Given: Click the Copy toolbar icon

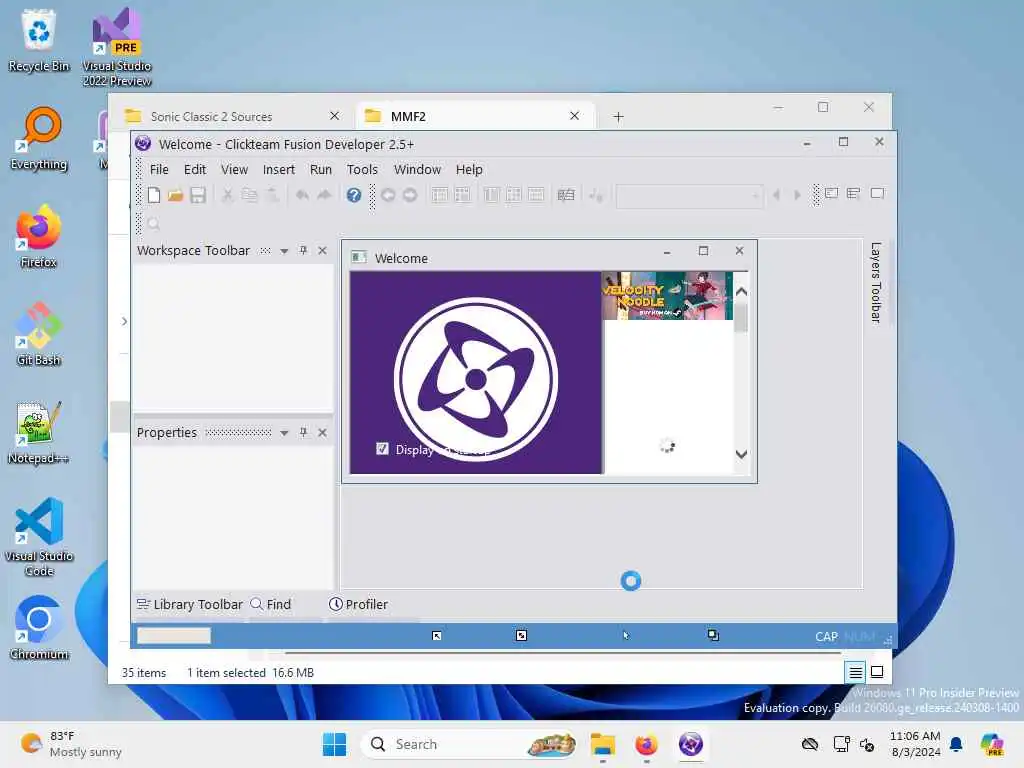Looking at the screenshot, I should (249, 195).
